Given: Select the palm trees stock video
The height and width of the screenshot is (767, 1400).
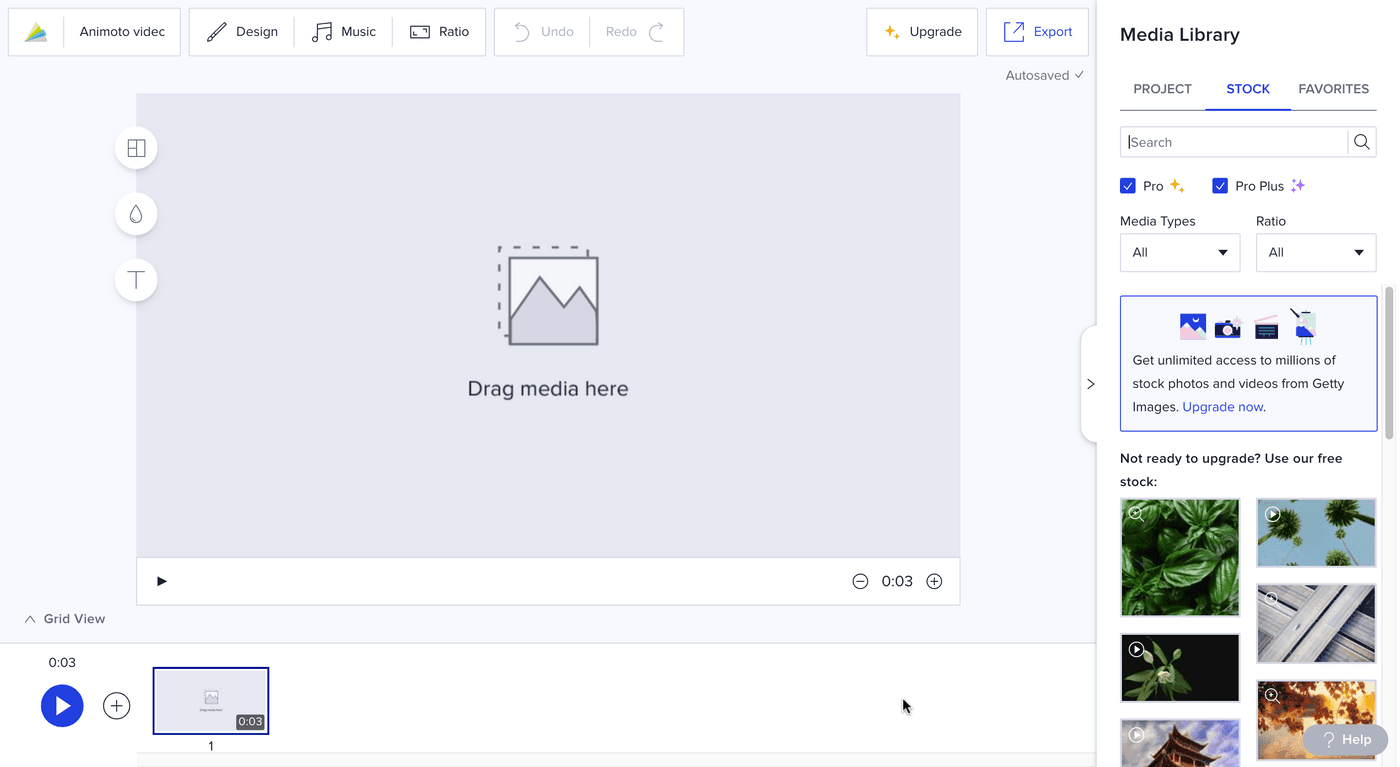Looking at the screenshot, I should [1316, 532].
